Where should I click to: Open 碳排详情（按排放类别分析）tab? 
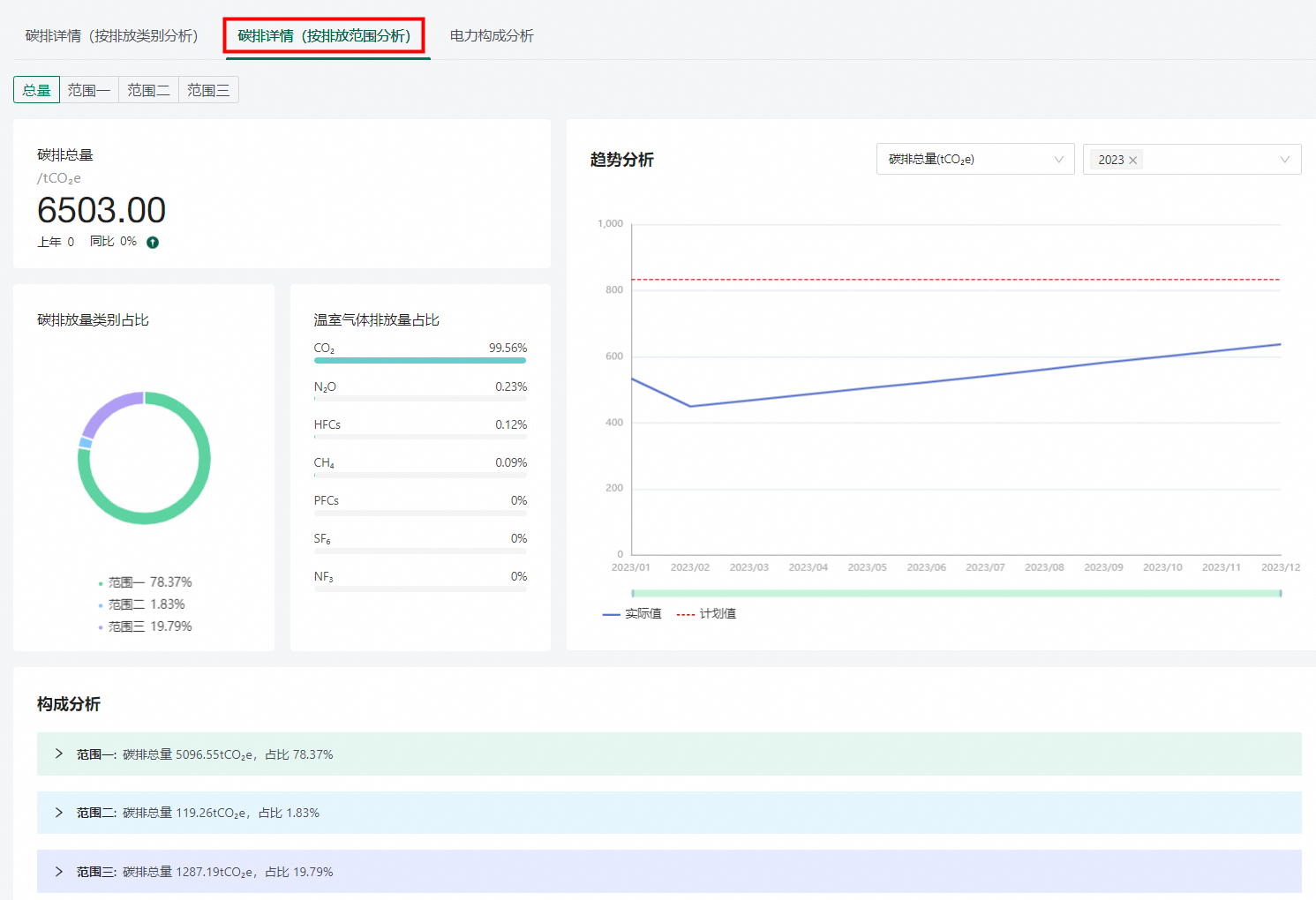pyautogui.click(x=112, y=36)
